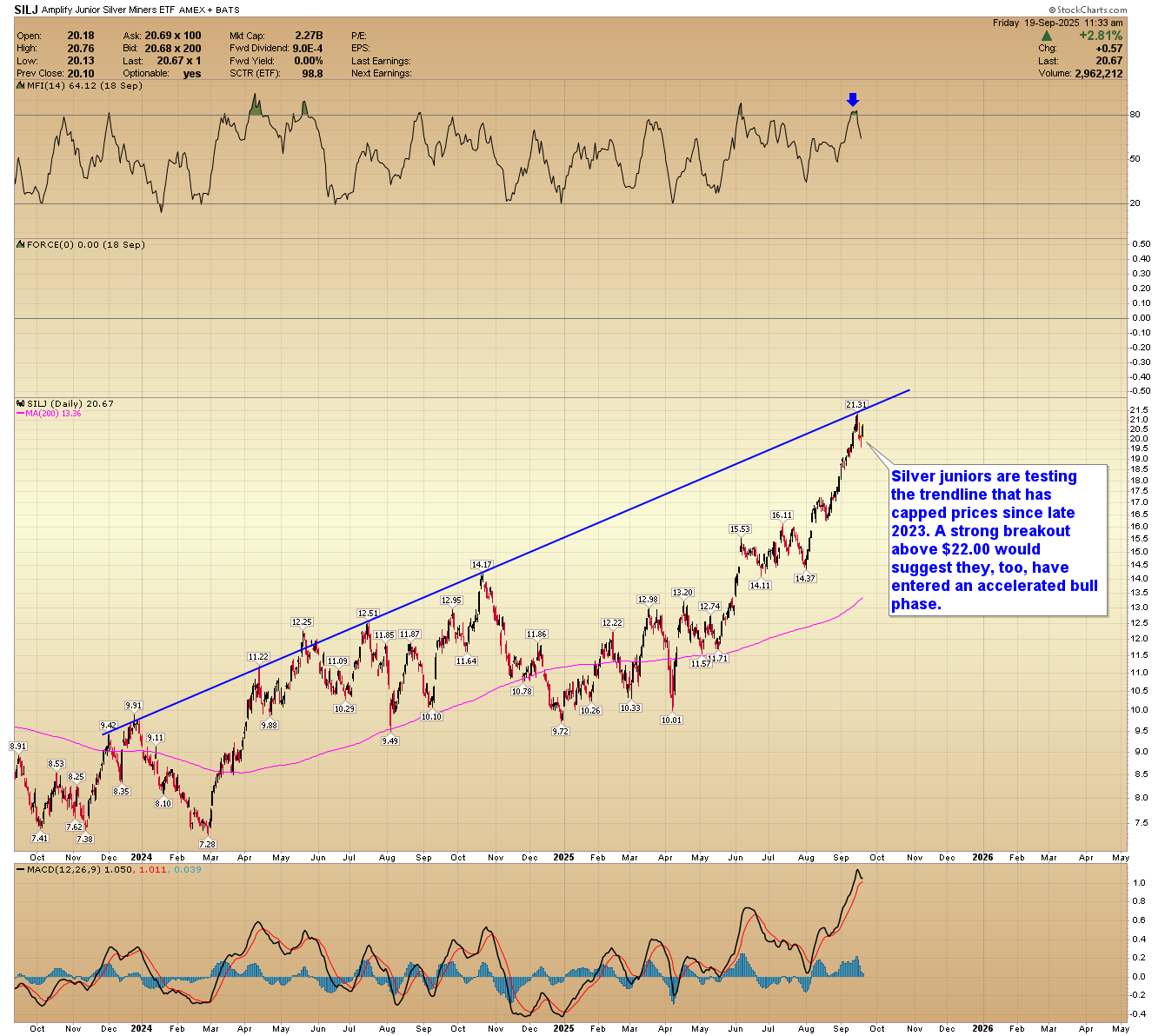
Task: Select the High value 20.76
Action: tap(81, 49)
